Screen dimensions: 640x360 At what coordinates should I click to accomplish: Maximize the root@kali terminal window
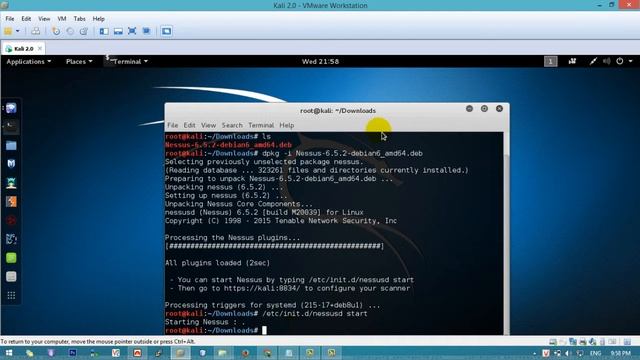click(484, 109)
